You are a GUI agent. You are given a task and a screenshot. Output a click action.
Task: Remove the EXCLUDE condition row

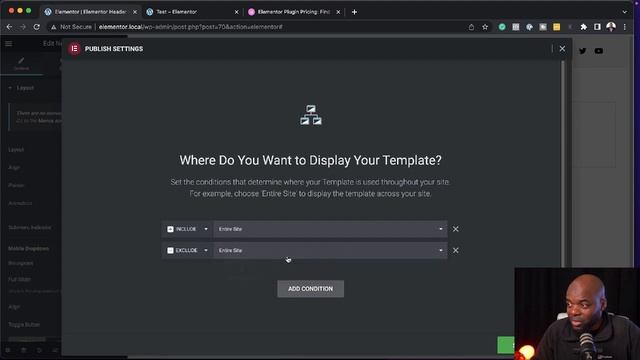click(x=456, y=250)
